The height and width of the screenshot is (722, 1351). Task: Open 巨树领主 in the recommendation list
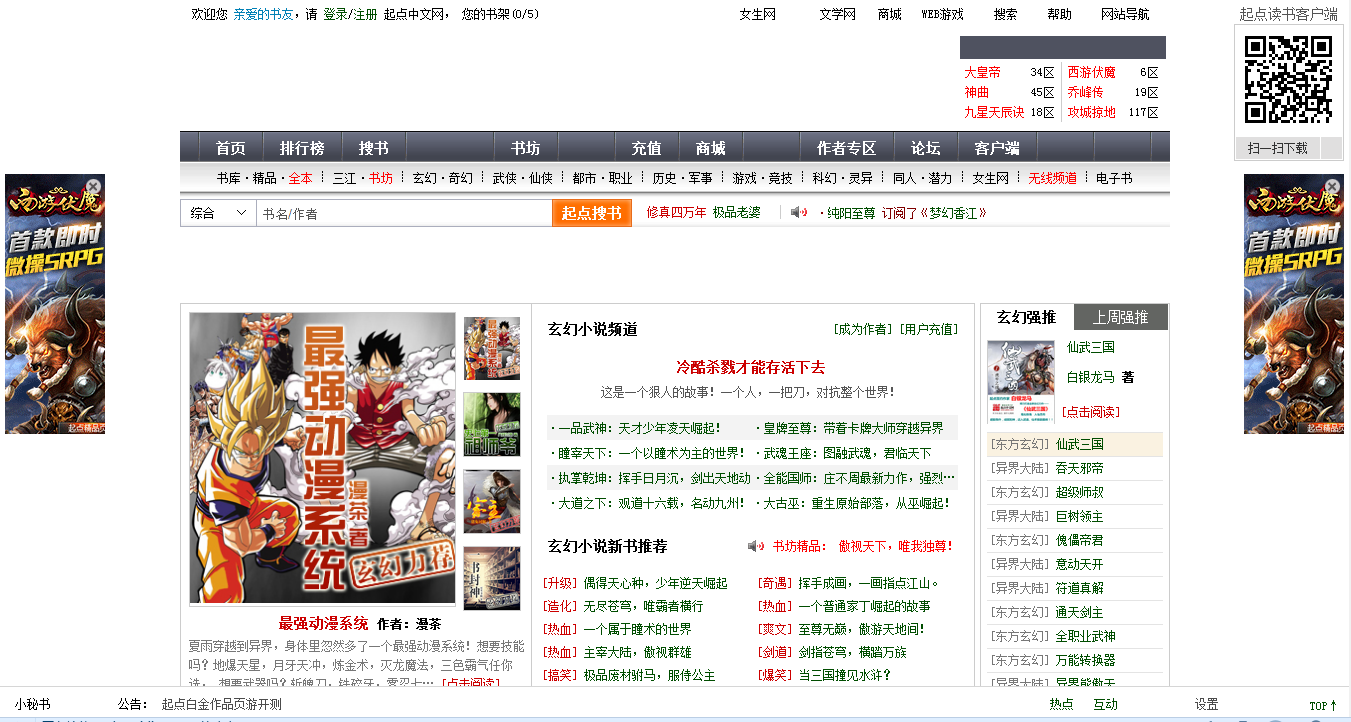tap(1079, 516)
